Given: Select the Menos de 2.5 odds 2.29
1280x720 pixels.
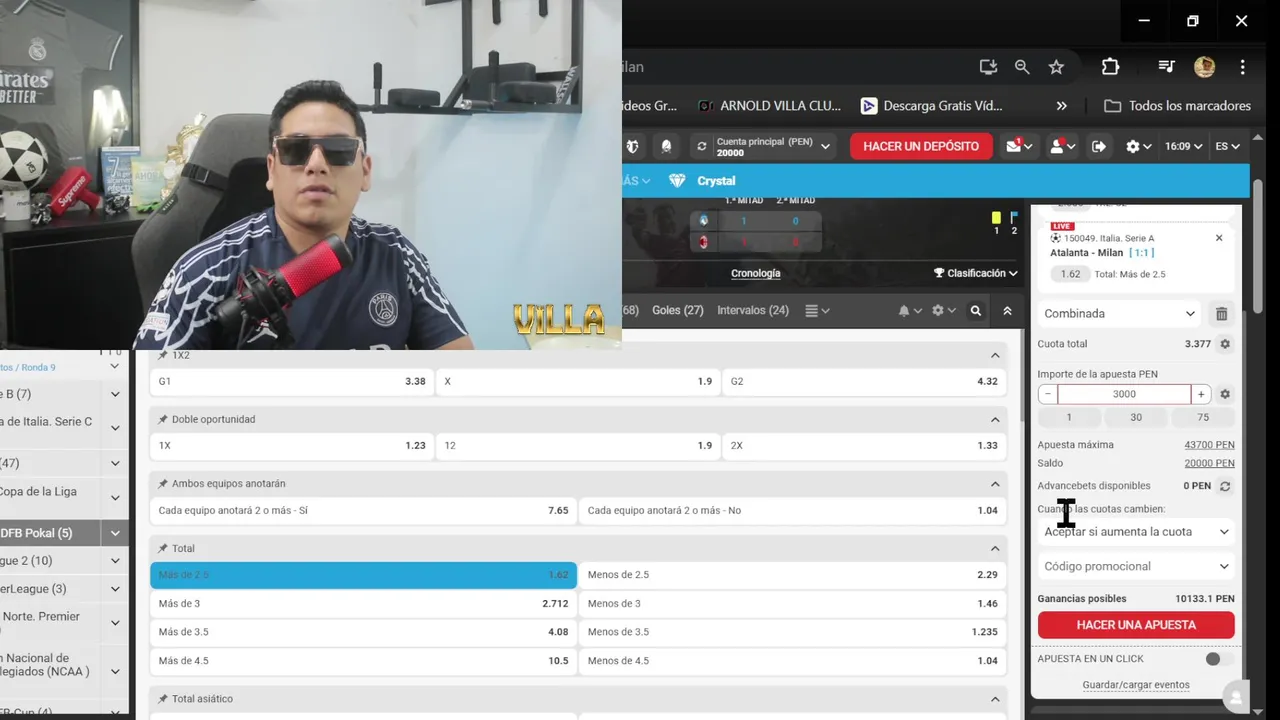Looking at the screenshot, I should pos(793,575).
